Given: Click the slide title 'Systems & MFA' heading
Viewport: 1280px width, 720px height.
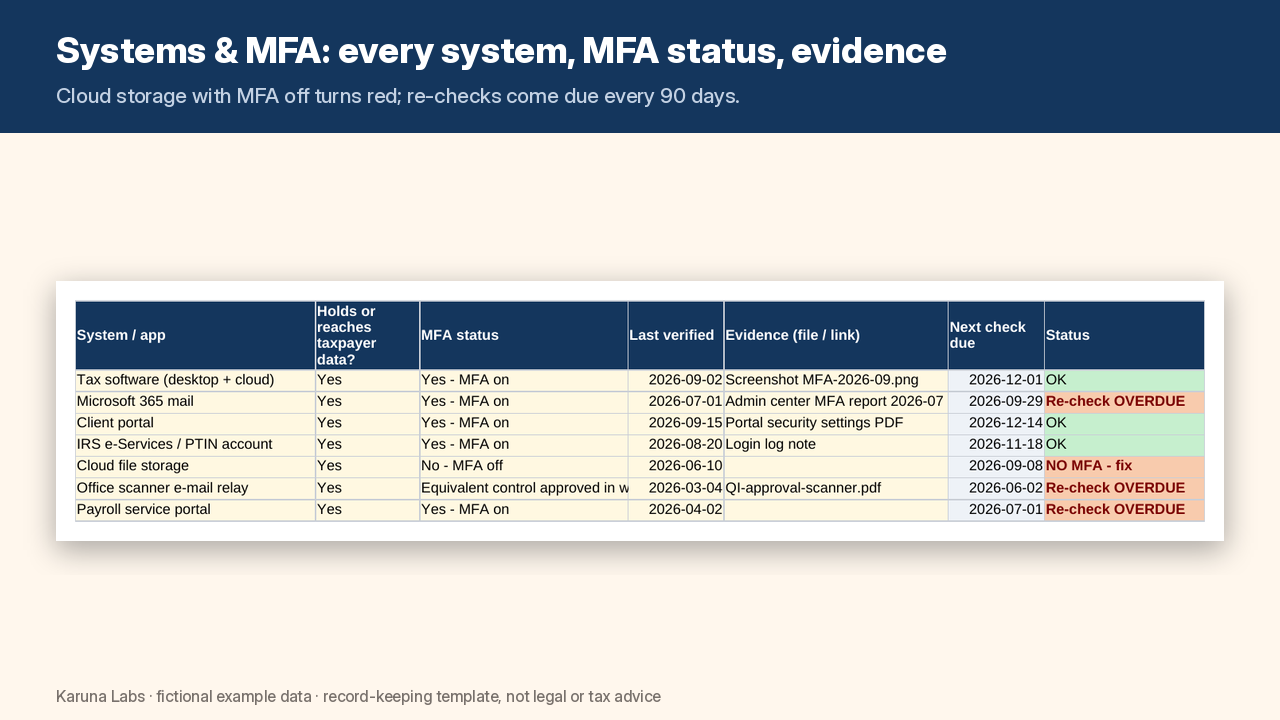Looking at the screenshot, I should [x=501, y=51].
